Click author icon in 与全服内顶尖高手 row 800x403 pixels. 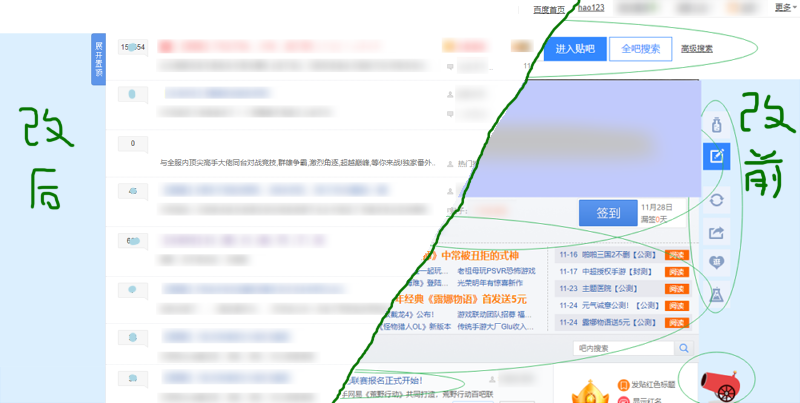[x=450, y=164]
